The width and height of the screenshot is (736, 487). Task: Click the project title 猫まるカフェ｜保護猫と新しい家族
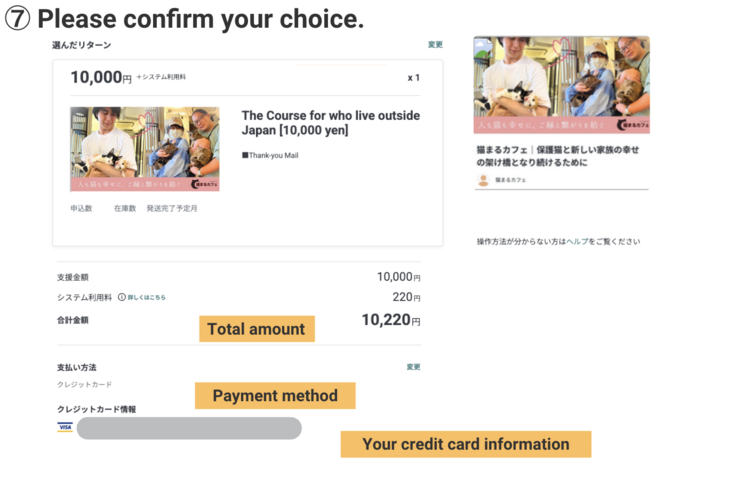[x=557, y=156]
